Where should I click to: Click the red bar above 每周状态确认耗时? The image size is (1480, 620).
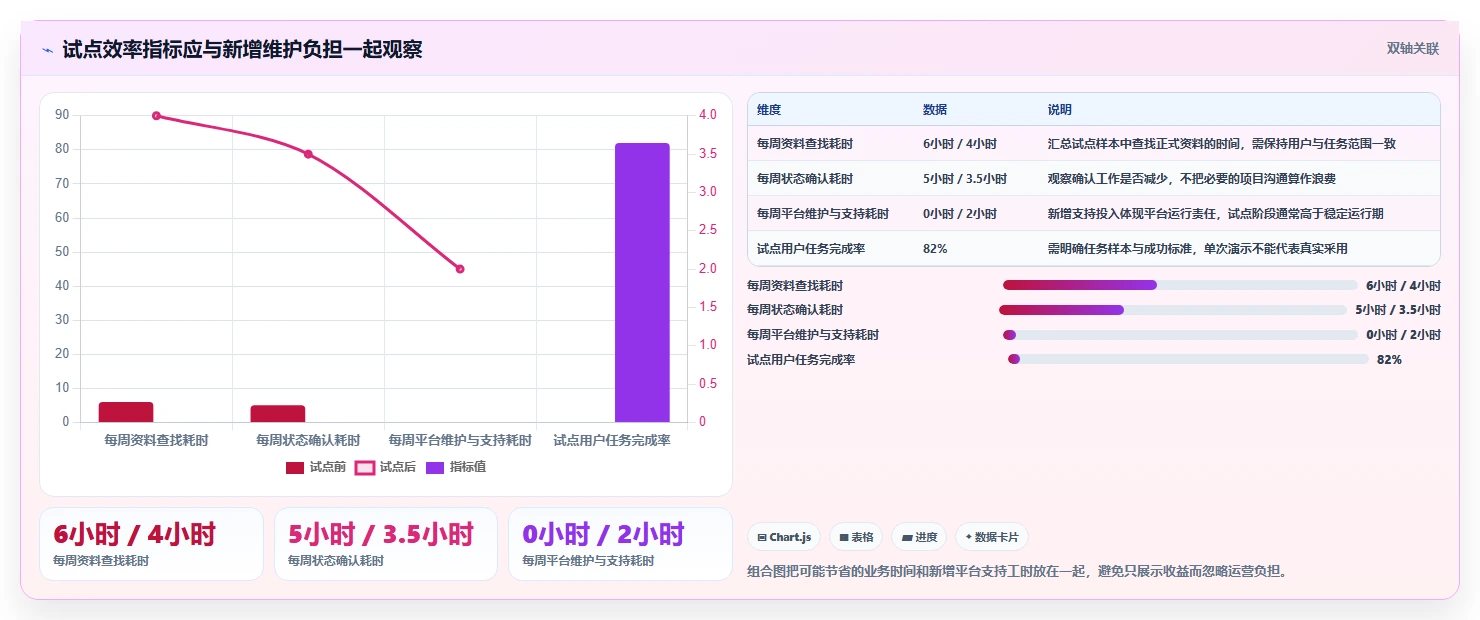click(x=278, y=413)
